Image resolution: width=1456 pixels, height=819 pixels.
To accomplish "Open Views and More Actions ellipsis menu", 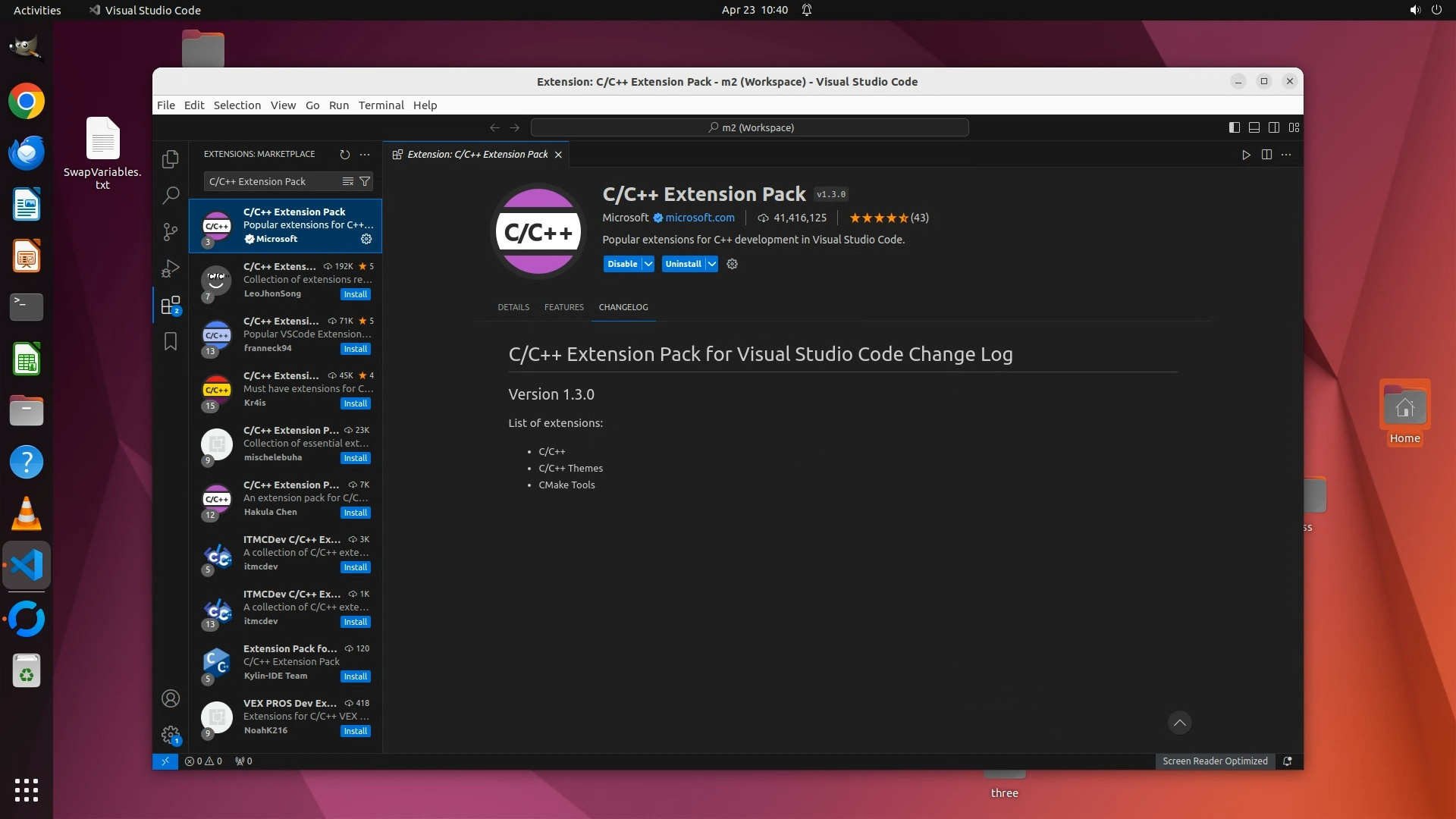I will coord(365,154).
